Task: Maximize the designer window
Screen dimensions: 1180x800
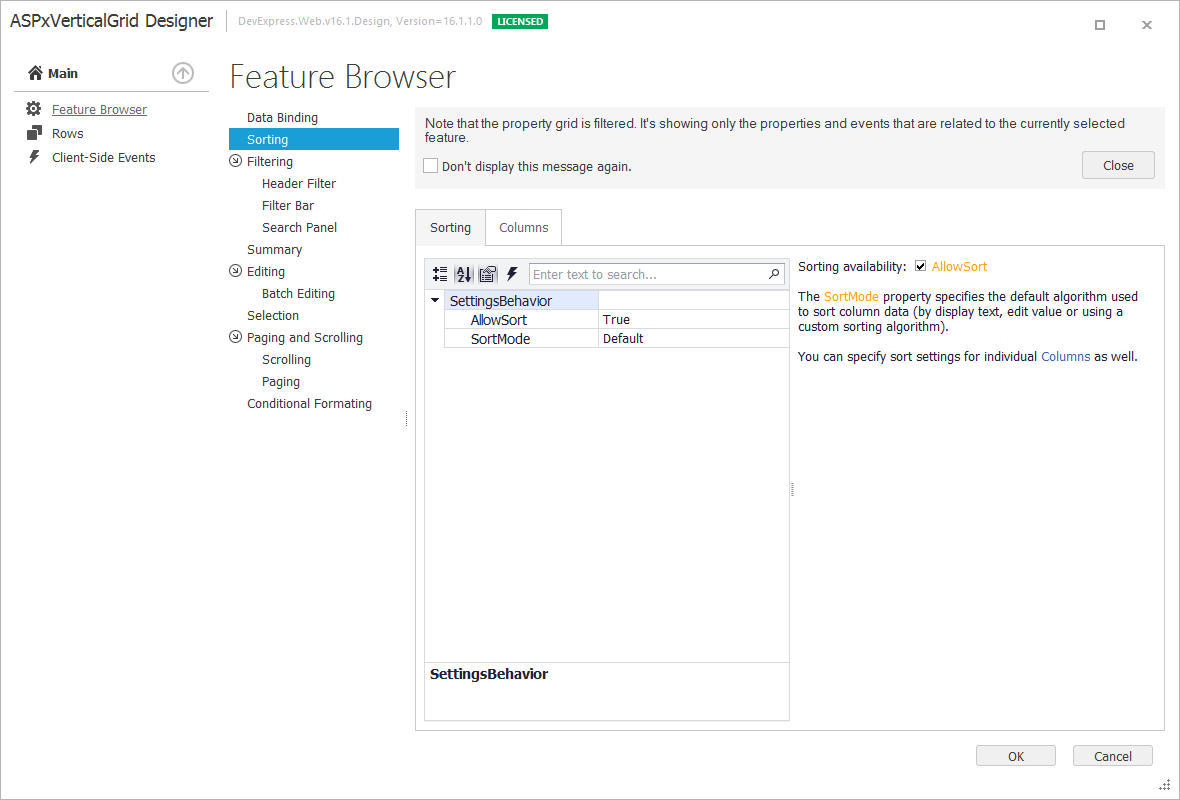Action: [1099, 25]
